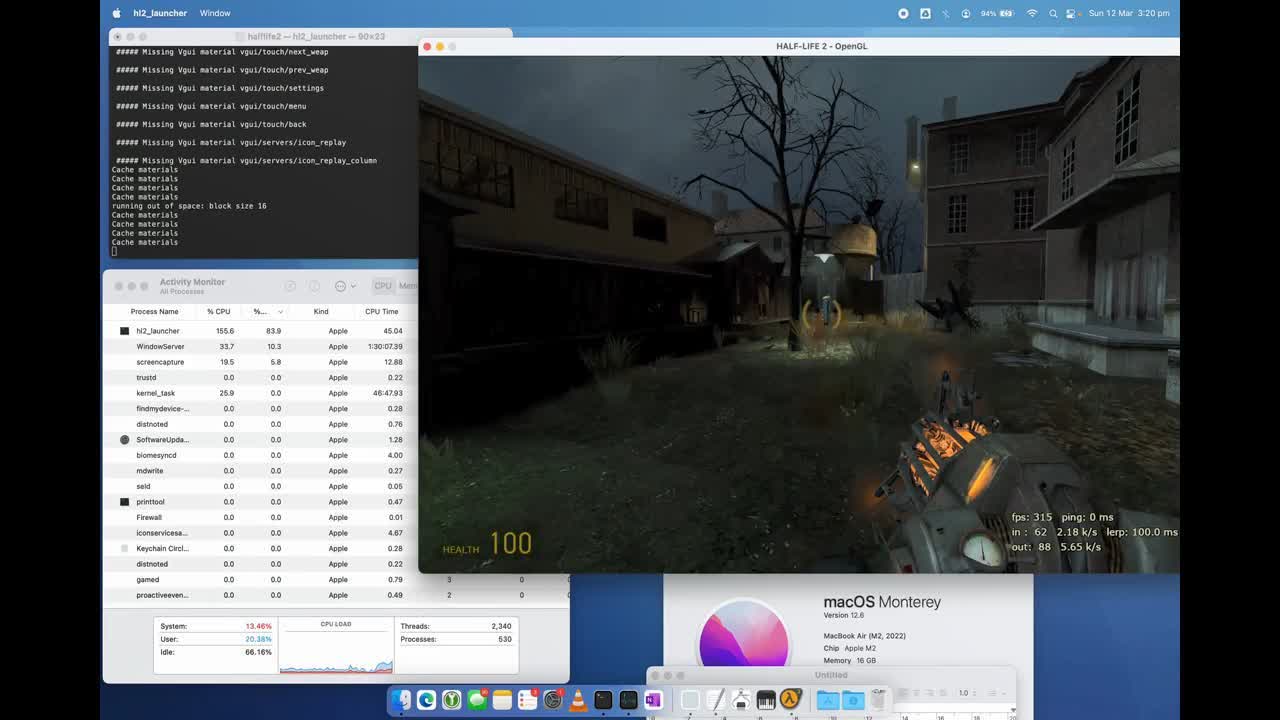
Task: Switch to the CPU tab in Activity Monitor
Action: (x=383, y=286)
